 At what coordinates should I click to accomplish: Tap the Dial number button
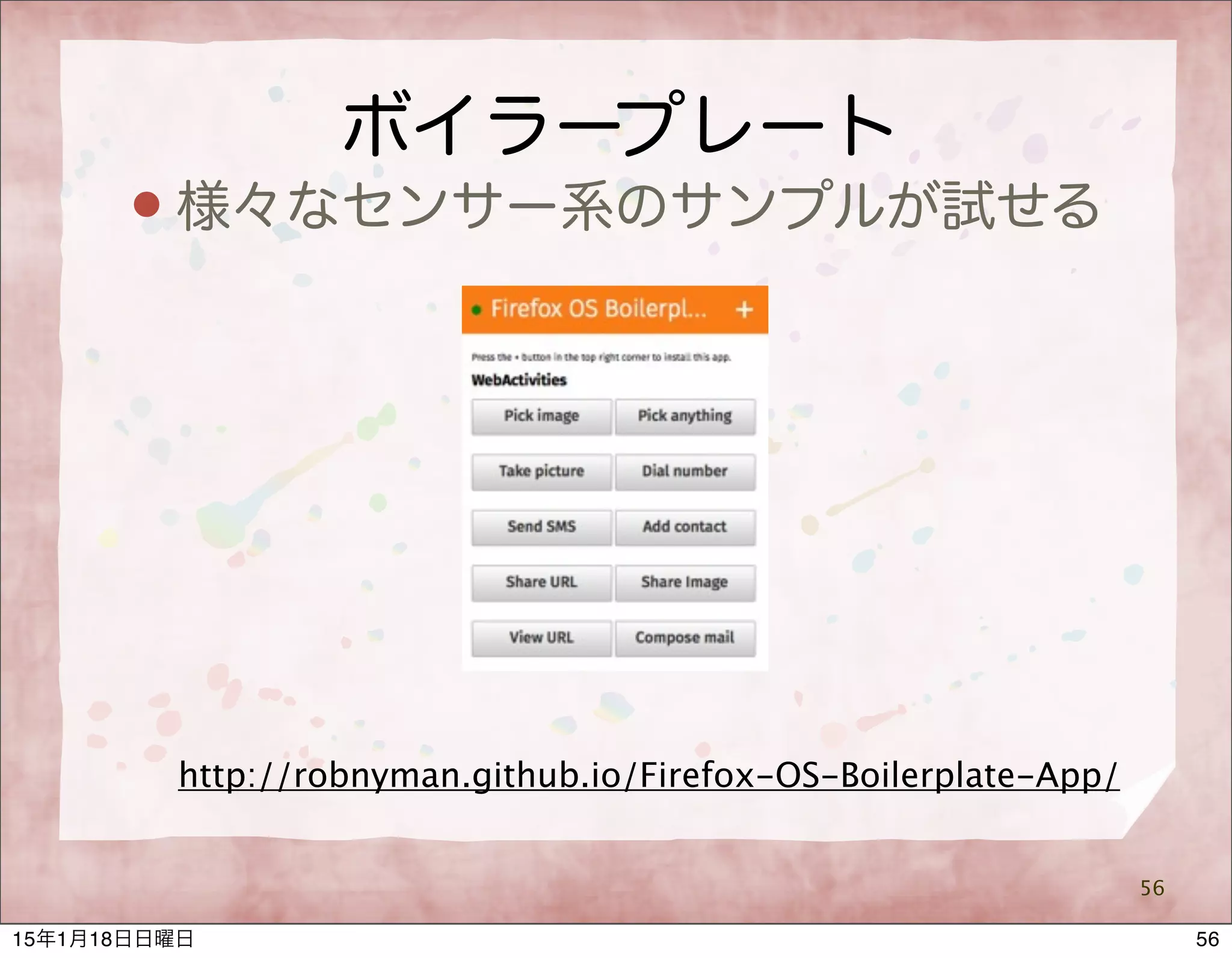(685, 471)
